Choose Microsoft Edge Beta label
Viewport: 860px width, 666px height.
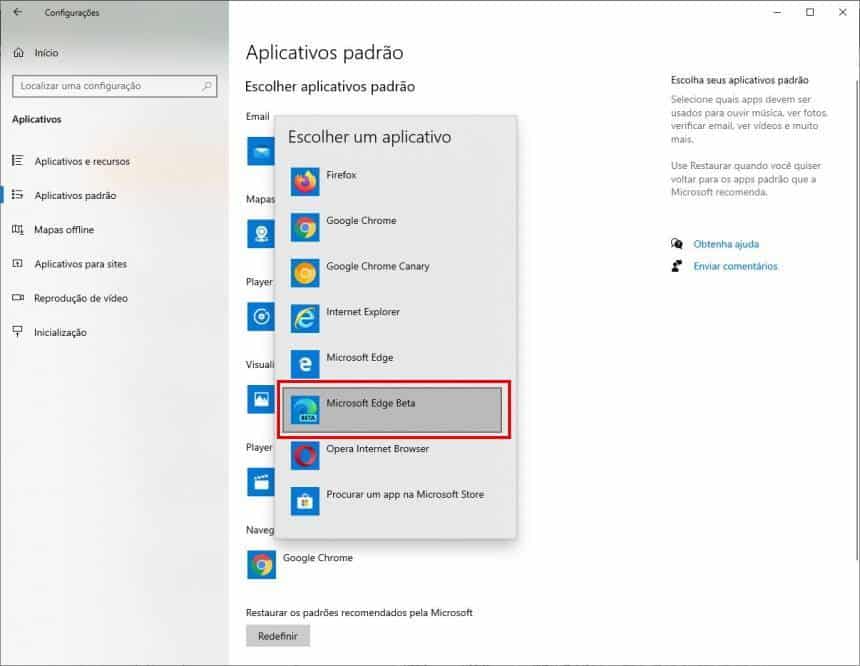coord(371,403)
